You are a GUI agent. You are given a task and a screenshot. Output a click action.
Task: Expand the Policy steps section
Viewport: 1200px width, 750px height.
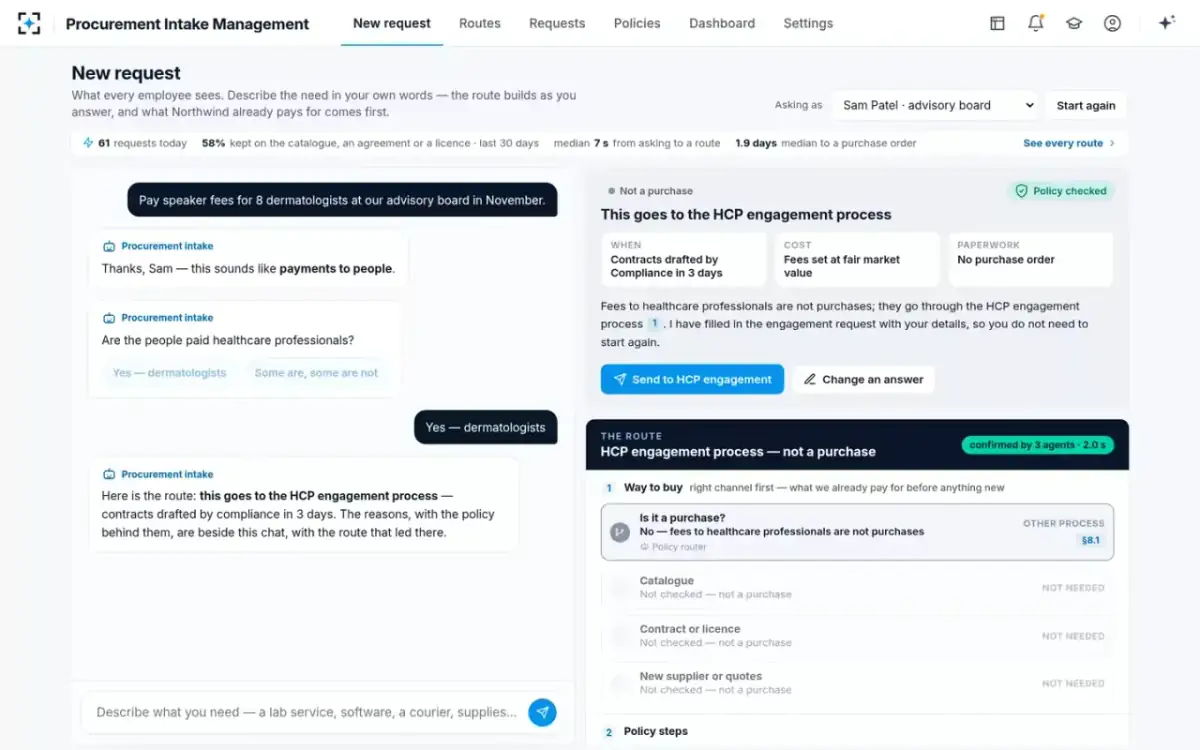(x=655, y=732)
